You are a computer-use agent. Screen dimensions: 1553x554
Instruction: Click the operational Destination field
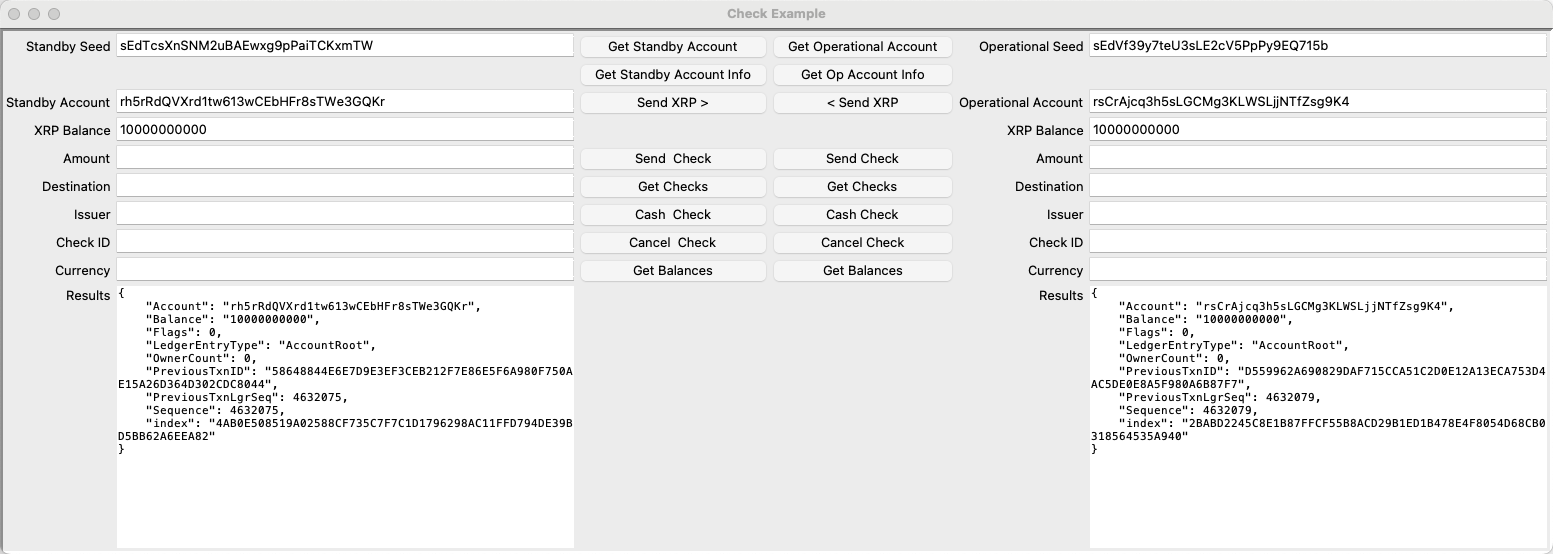[1317, 186]
